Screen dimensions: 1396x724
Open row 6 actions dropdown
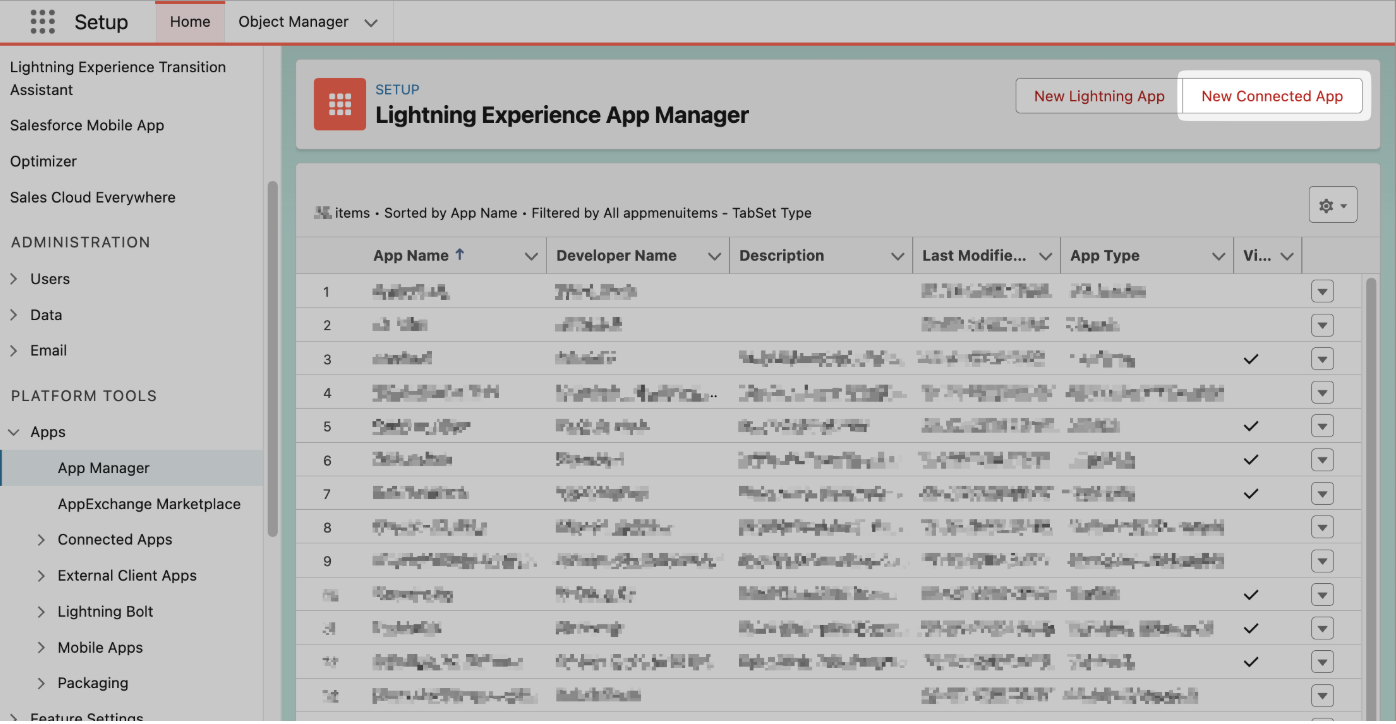coord(1322,460)
